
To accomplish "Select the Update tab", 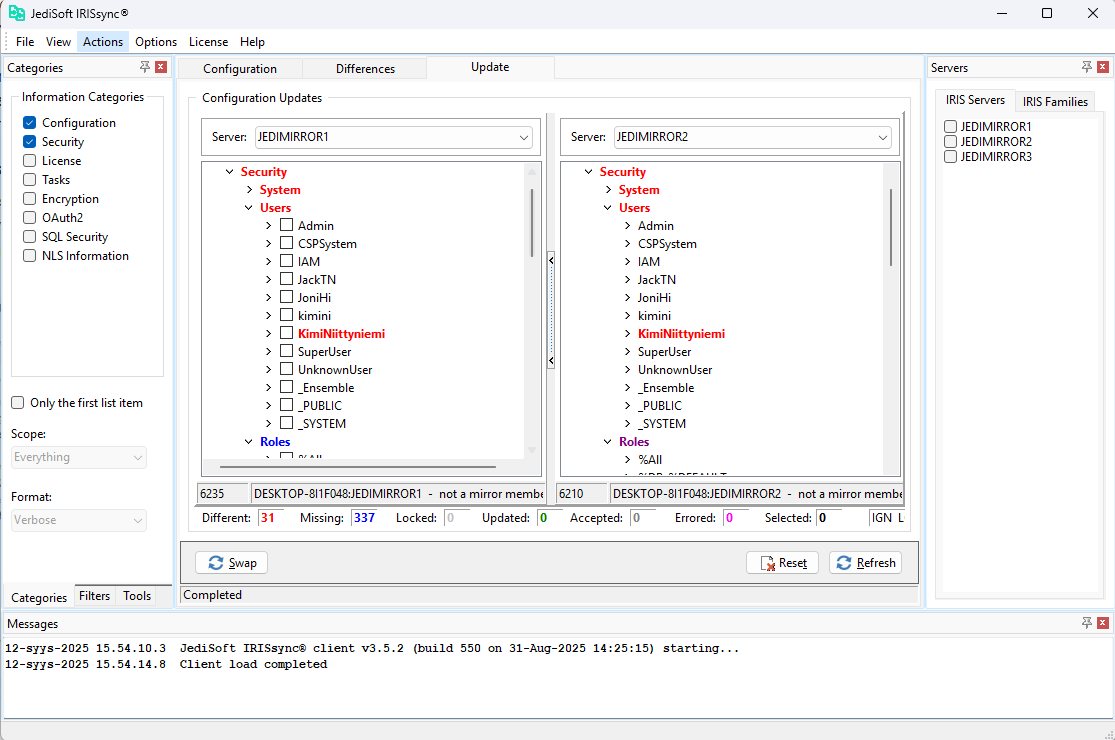I will tap(490, 67).
